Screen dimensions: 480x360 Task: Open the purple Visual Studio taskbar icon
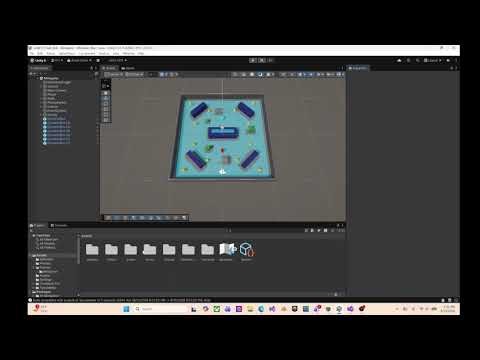(350, 309)
